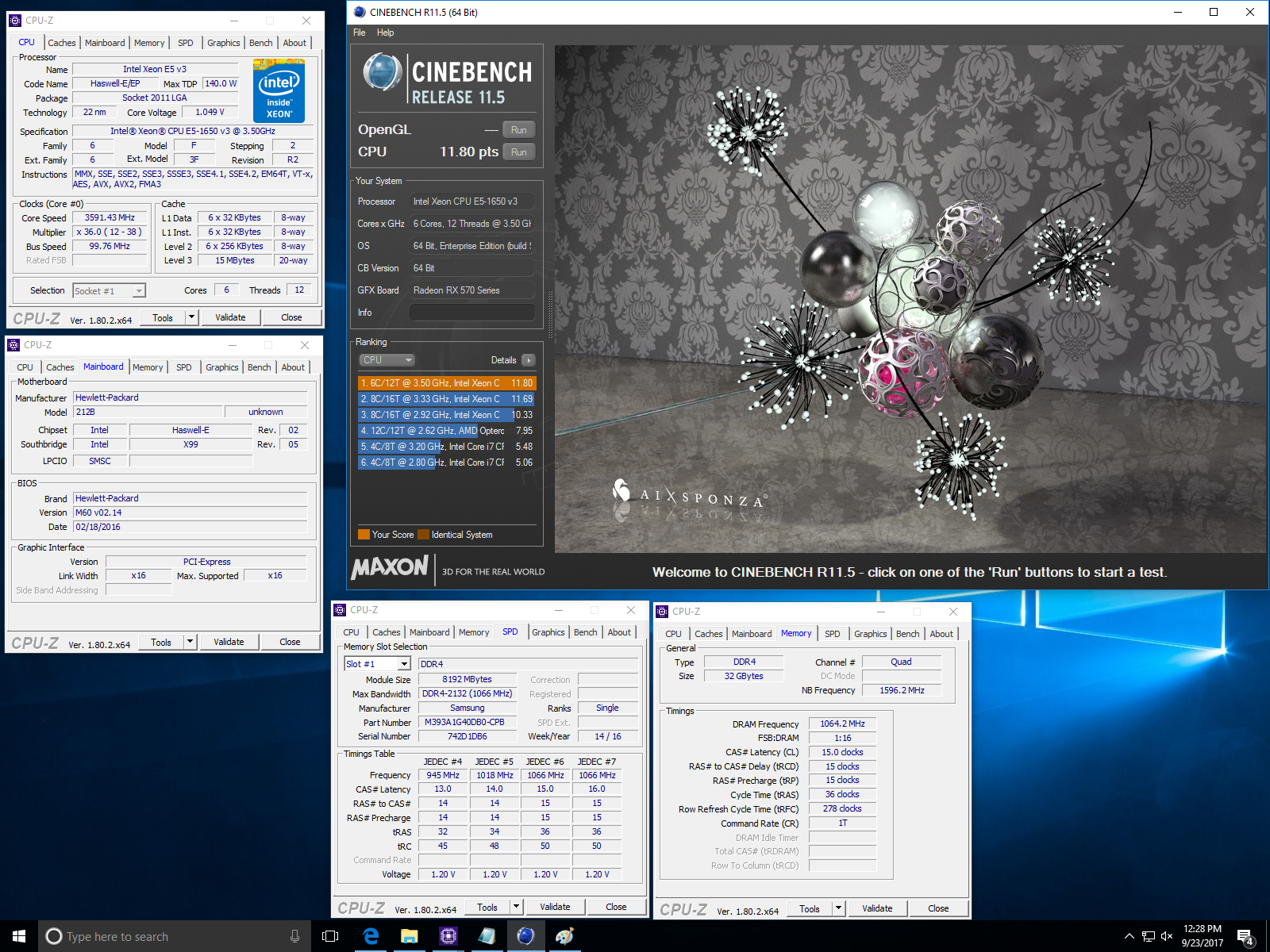
Task: Open the Ranking CPU dropdown
Action: (x=387, y=360)
